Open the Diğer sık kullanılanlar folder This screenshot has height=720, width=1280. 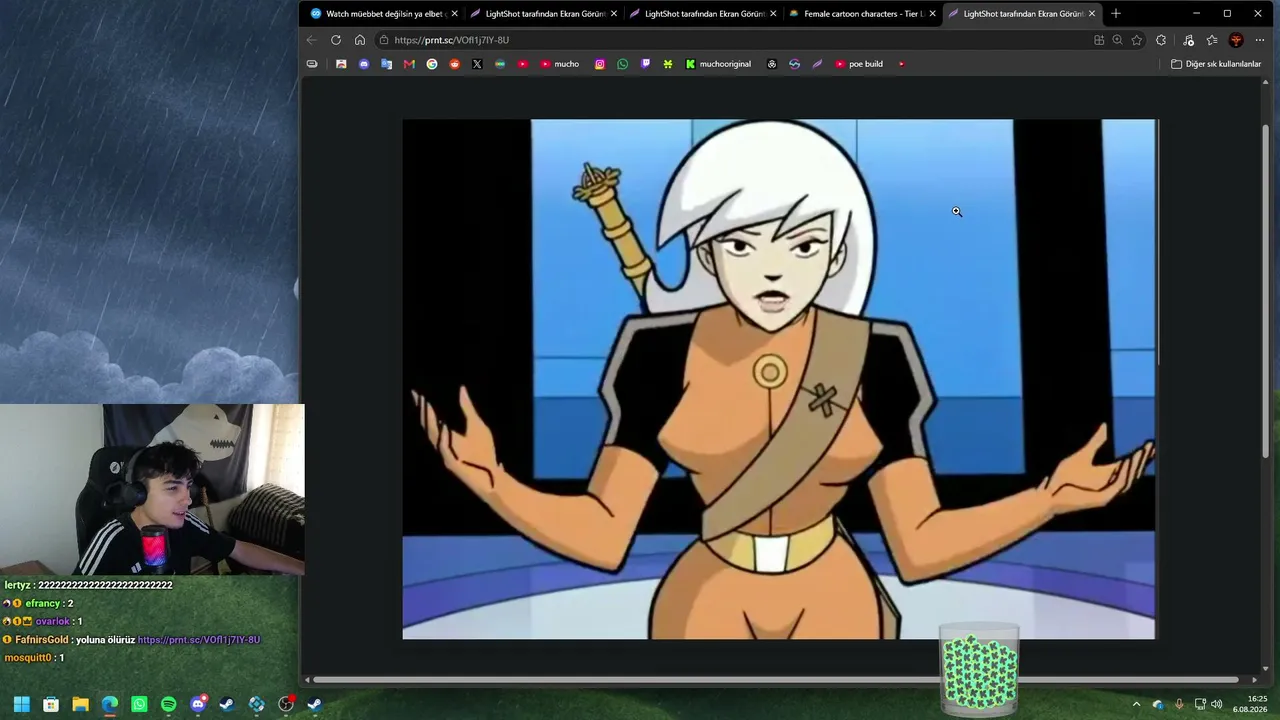coord(1216,64)
